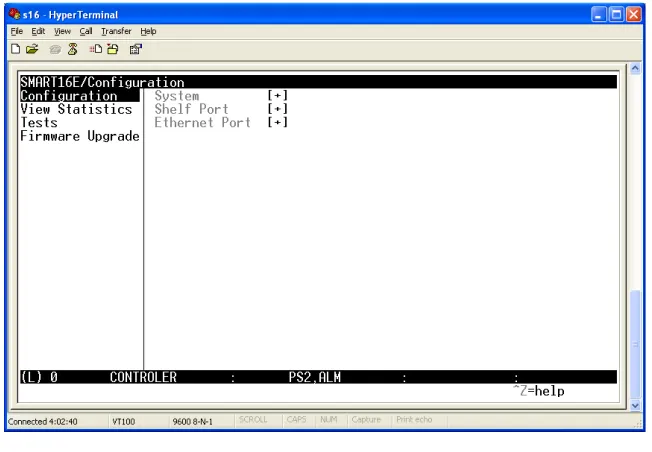
Task: Click the Receive file toolbar icon
Action: tap(112, 49)
